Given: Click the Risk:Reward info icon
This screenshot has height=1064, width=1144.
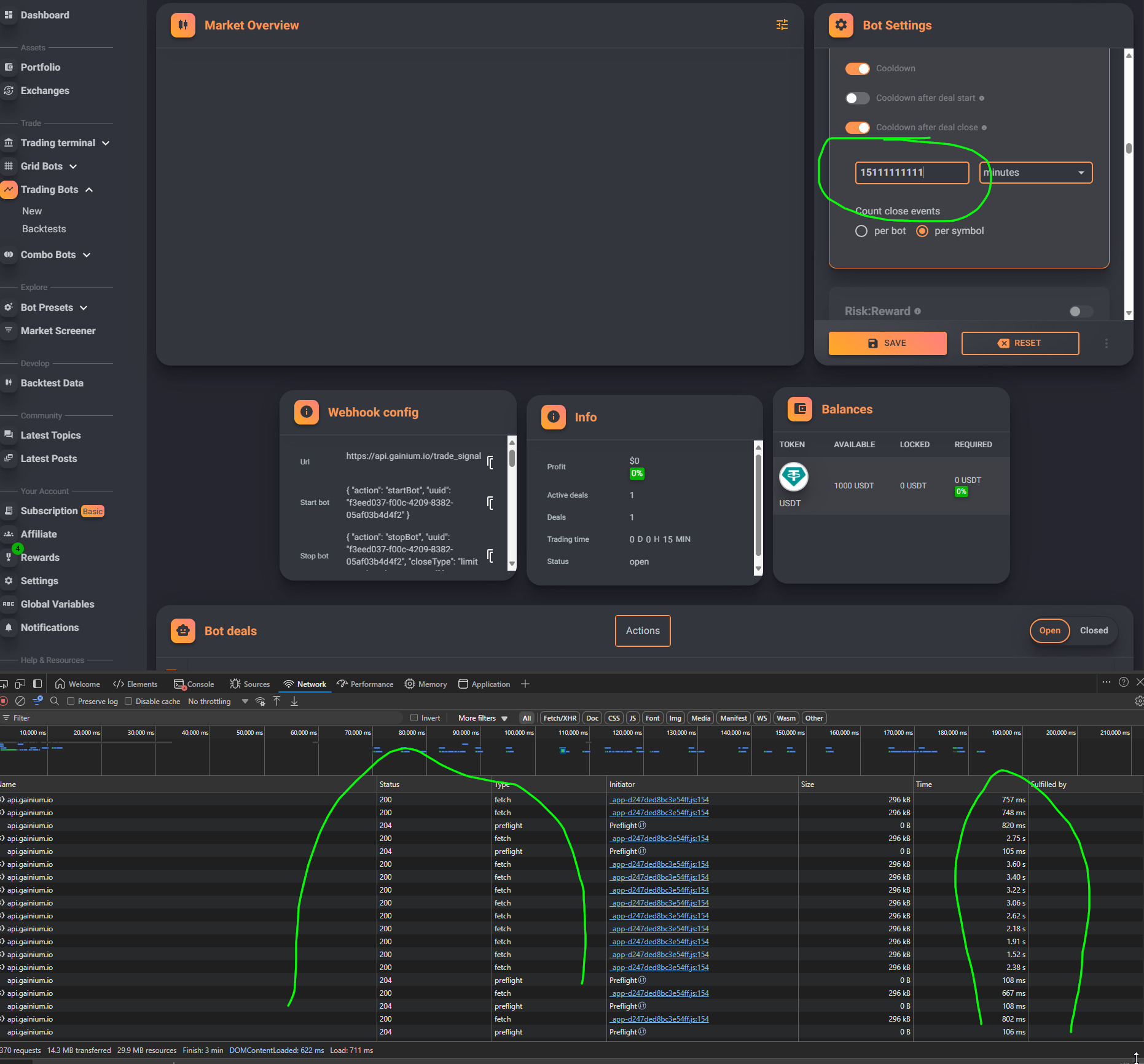Looking at the screenshot, I should [917, 311].
